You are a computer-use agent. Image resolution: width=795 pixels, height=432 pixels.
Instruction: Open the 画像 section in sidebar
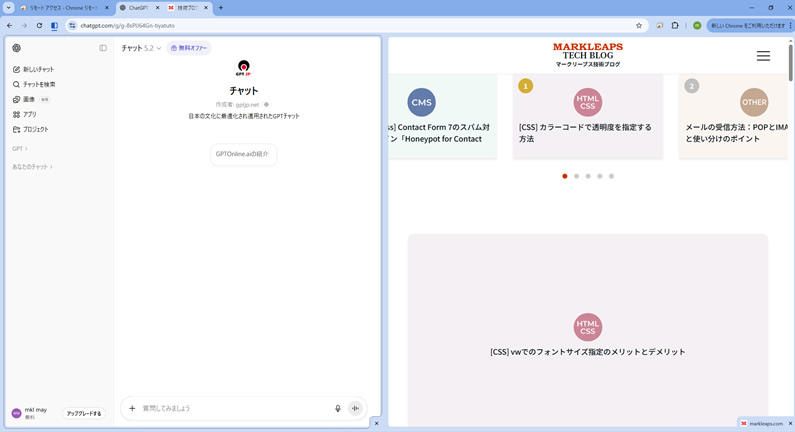(28, 100)
